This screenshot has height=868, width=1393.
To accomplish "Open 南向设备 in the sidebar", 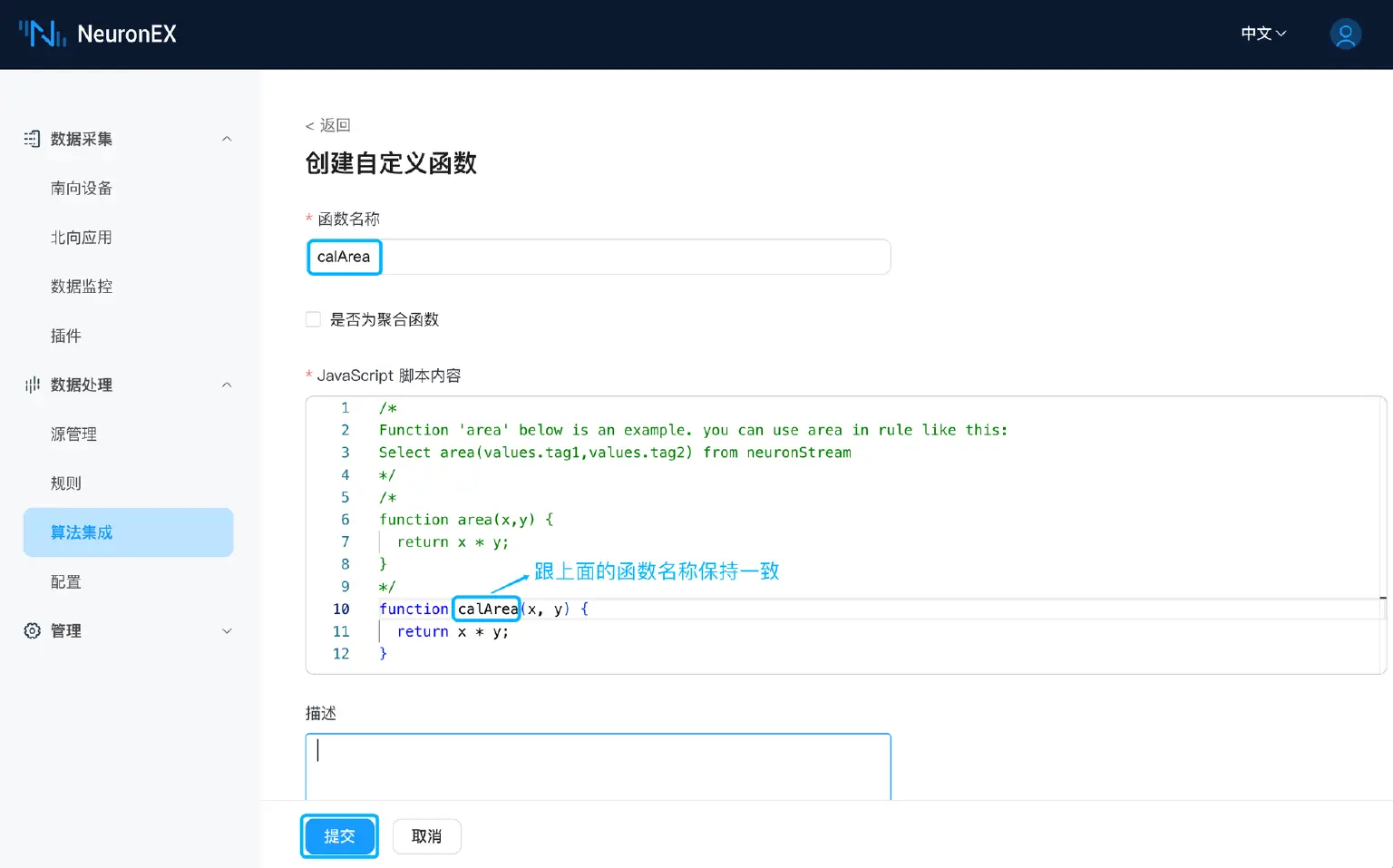I will click(82, 188).
